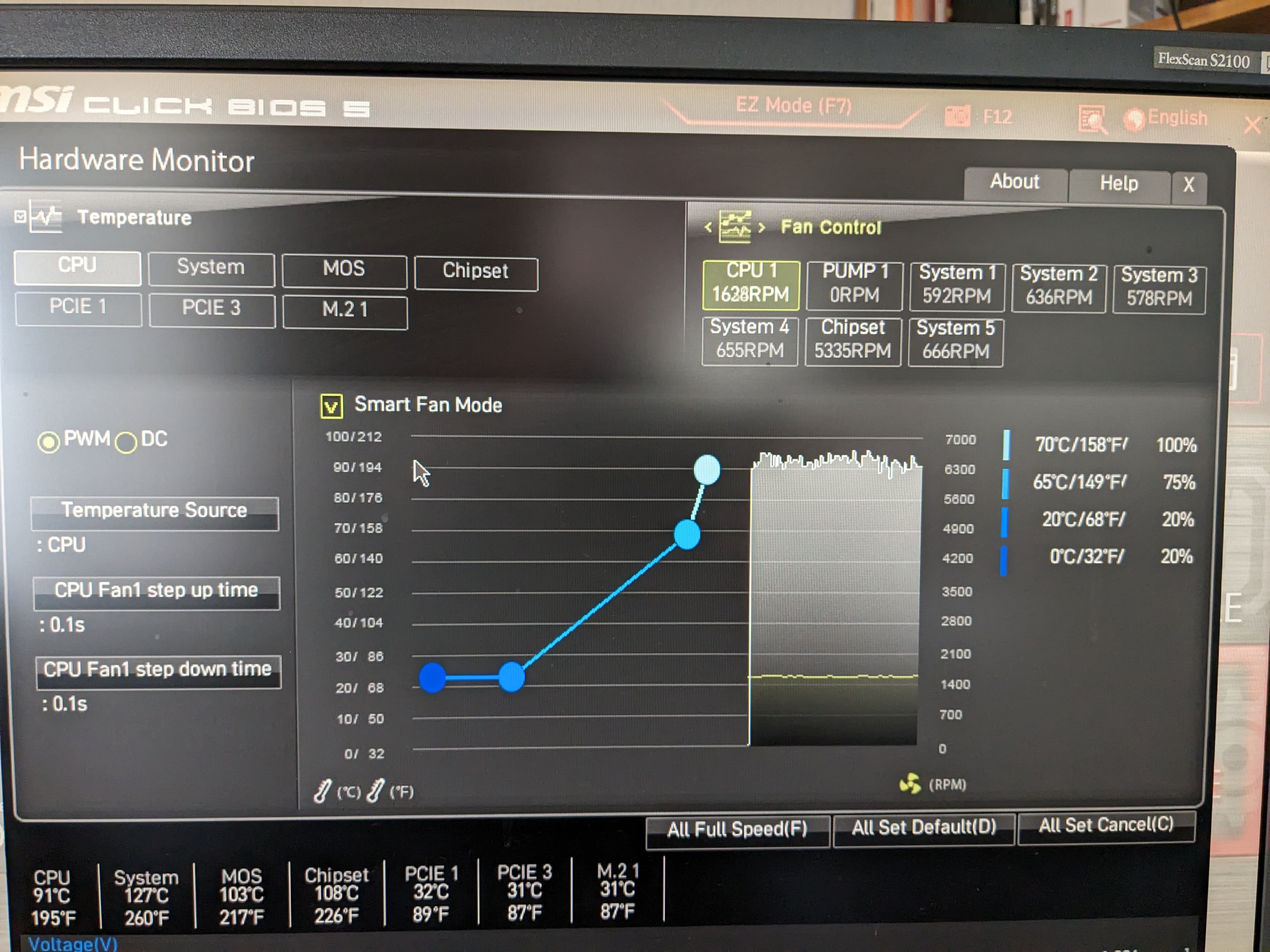Screen dimensions: 1270x952
Task: Click the English language globe icon
Action: pyautogui.click(x=1134, y=119)
